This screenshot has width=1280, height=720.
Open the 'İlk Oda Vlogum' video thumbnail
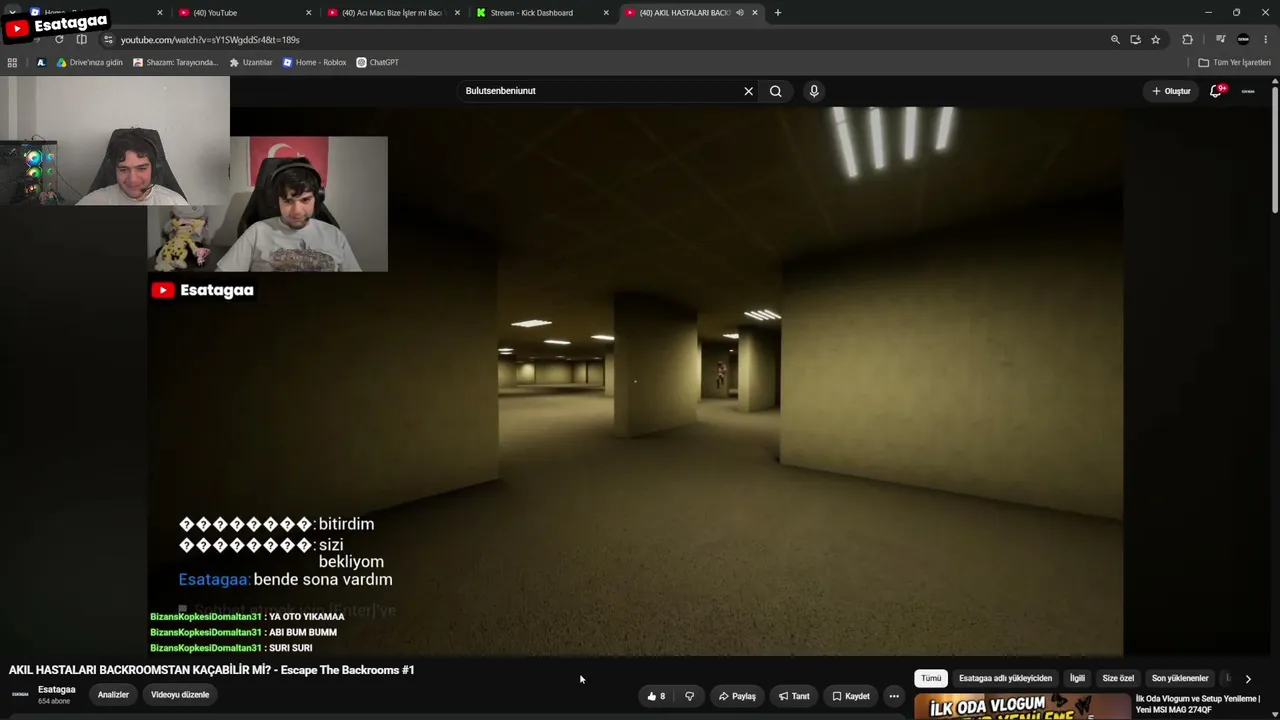[1021, 706]
